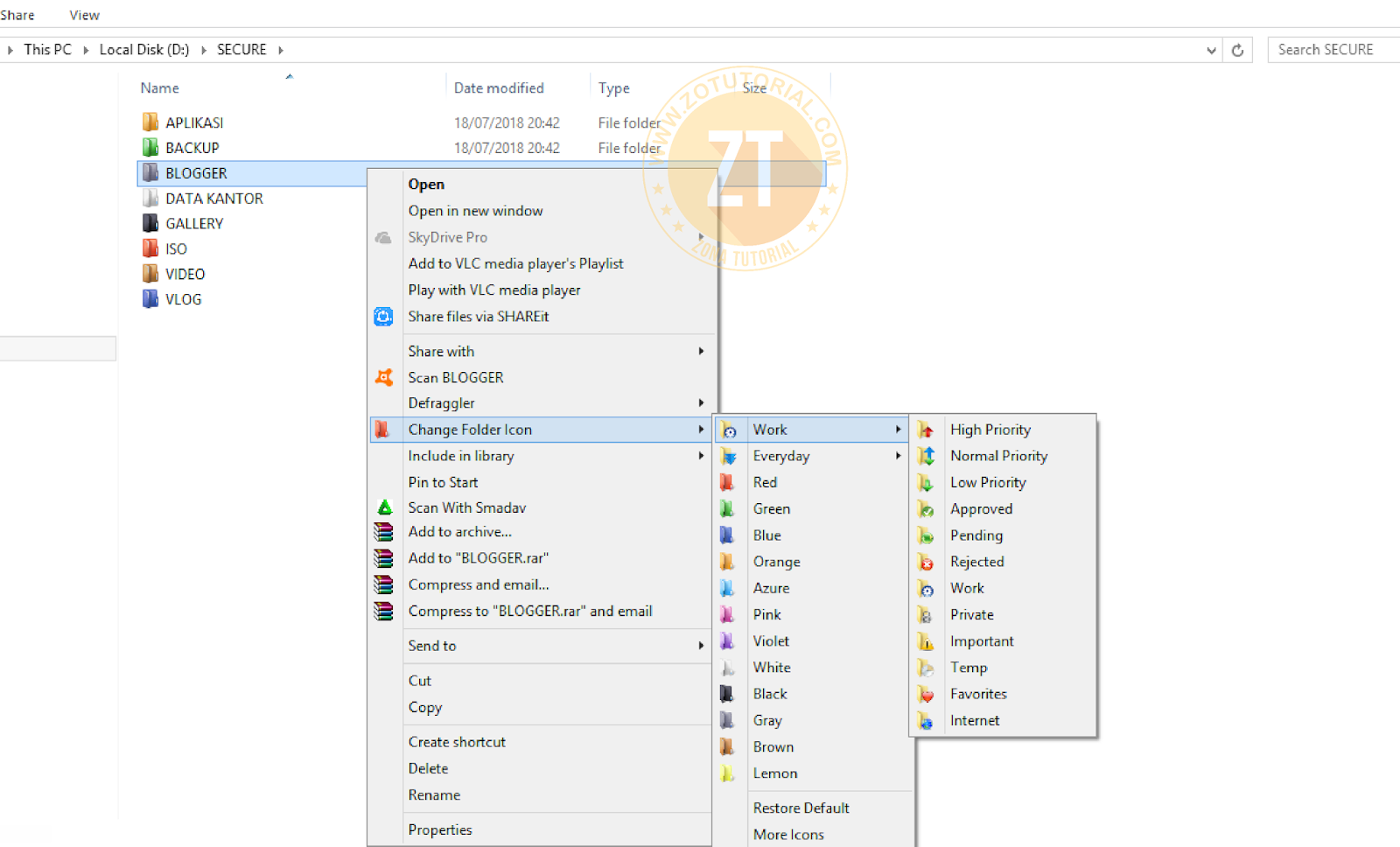Image resolution: width=1400 pixels, height=847 pixels.
Task: Select the Internet globe folder icon
Action: point(926,720)
